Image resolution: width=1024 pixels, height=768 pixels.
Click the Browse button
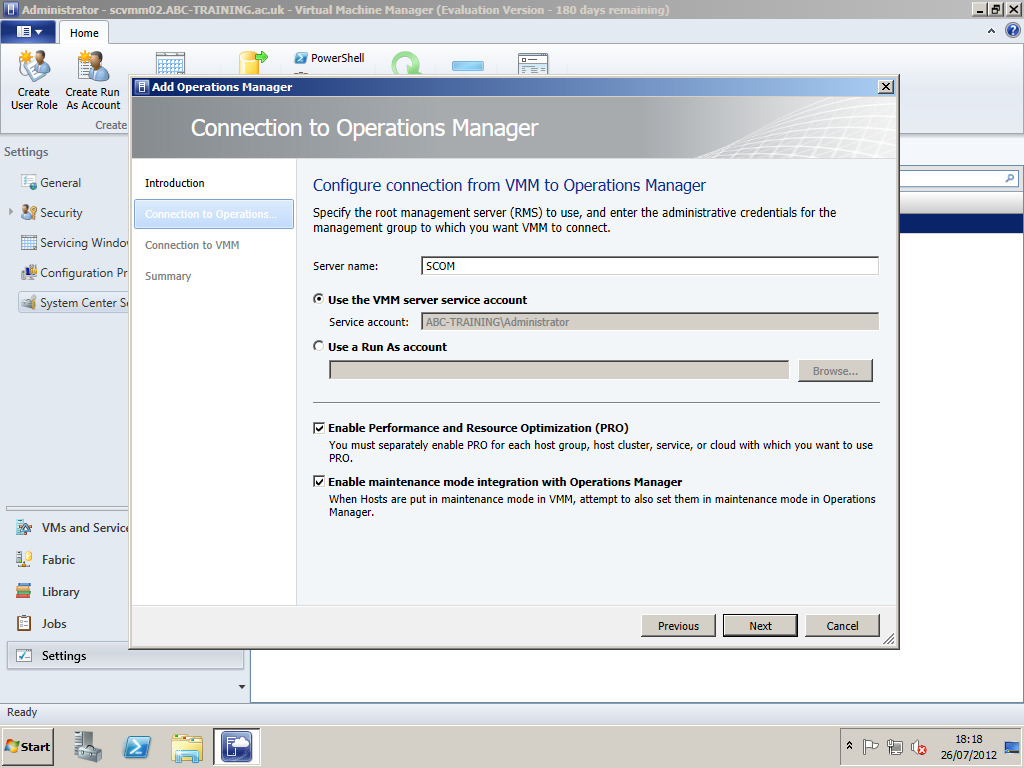(x=835, y=371)
